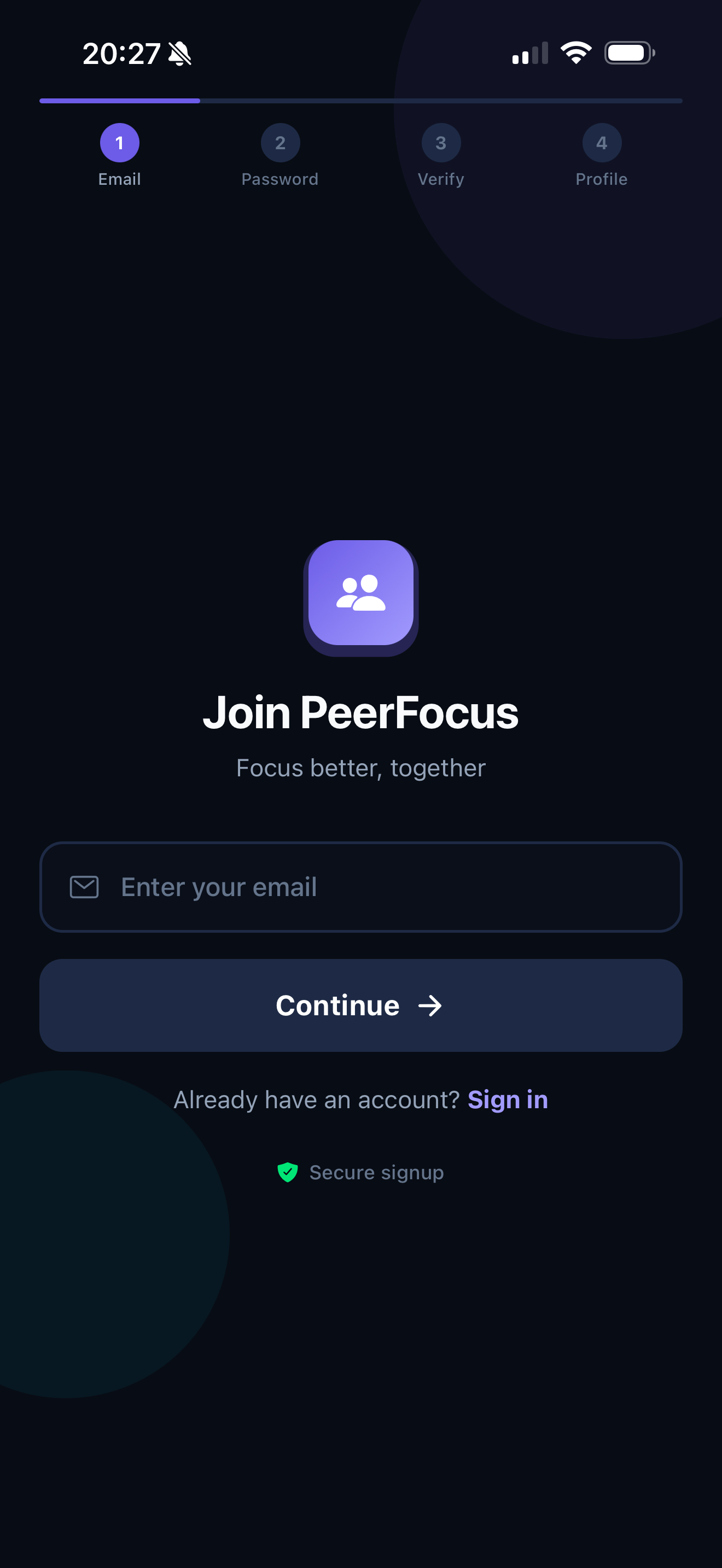Open the Sign in link
Screen dimensions: 722x1568
coord(508,1100)
